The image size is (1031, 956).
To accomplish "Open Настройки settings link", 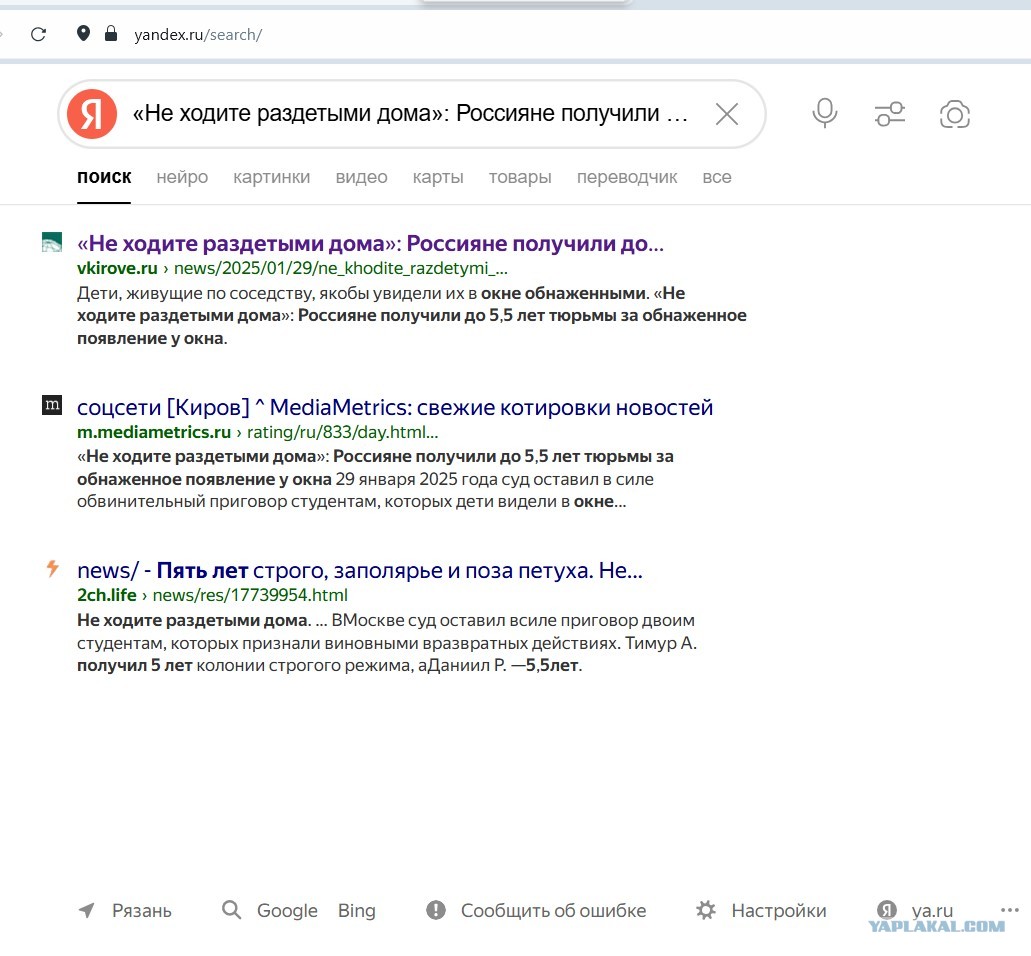I will pyautogui.click(x=779, y=911).
